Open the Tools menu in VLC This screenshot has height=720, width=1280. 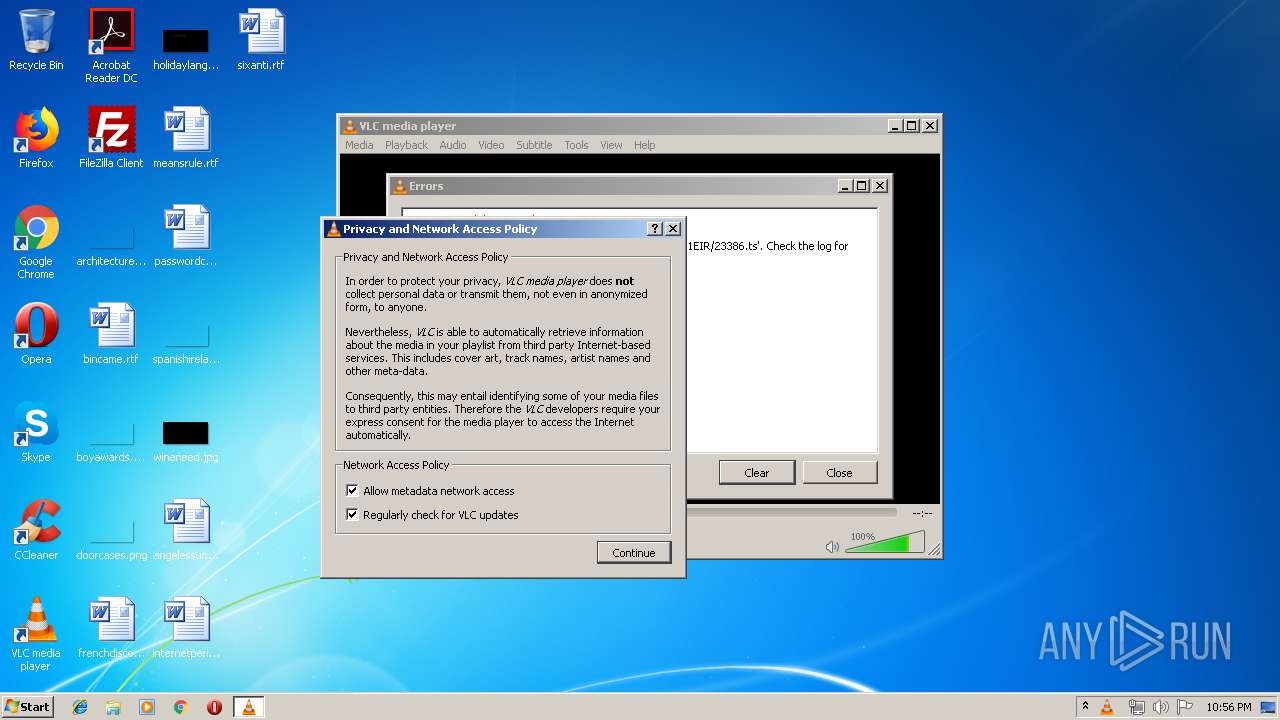576,145
